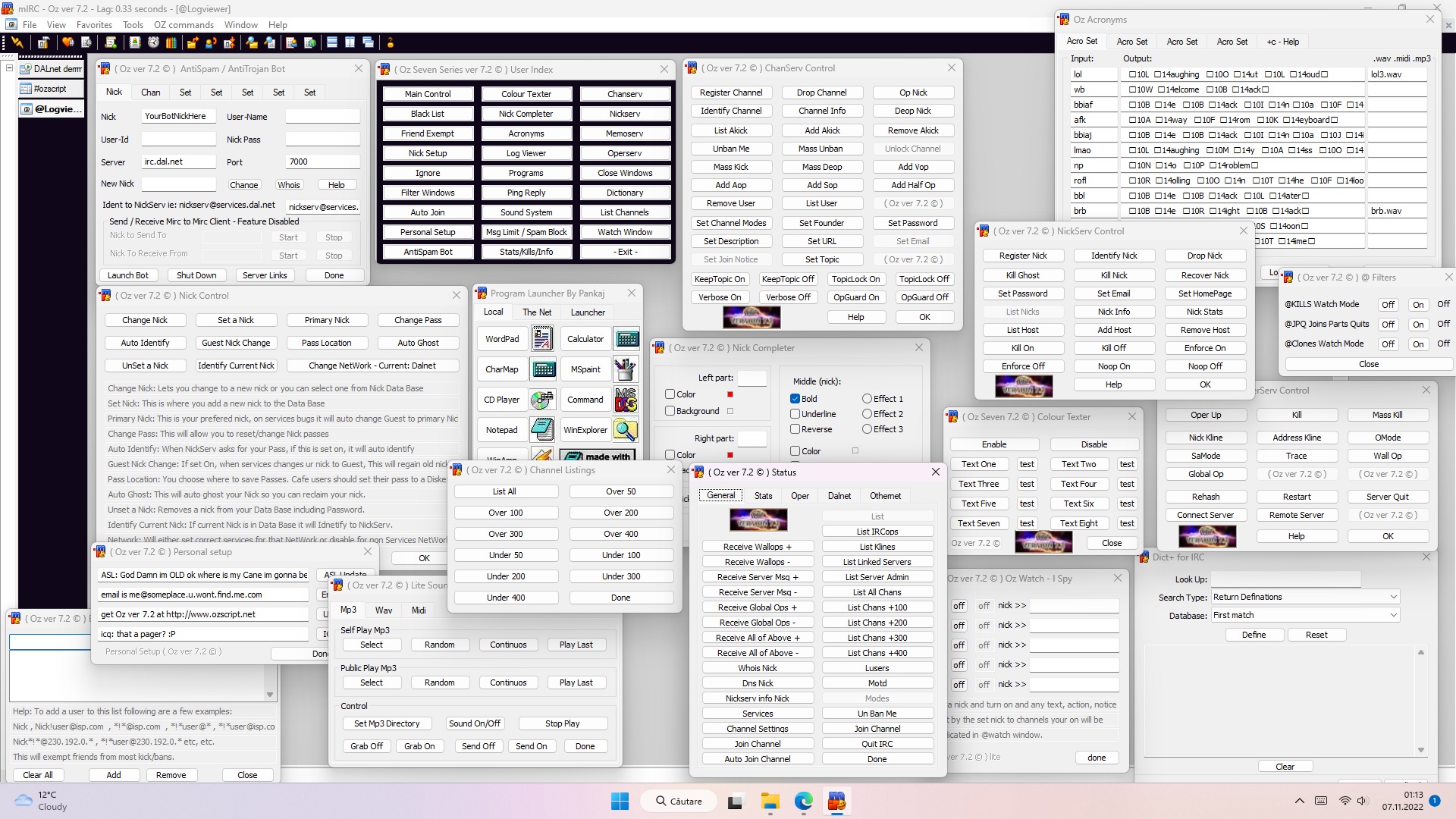Image resolution: width=1456 pixels, height=819 pixels.
Task: Click Register Channel in ChanServ Control
Action: click(731, 93)
